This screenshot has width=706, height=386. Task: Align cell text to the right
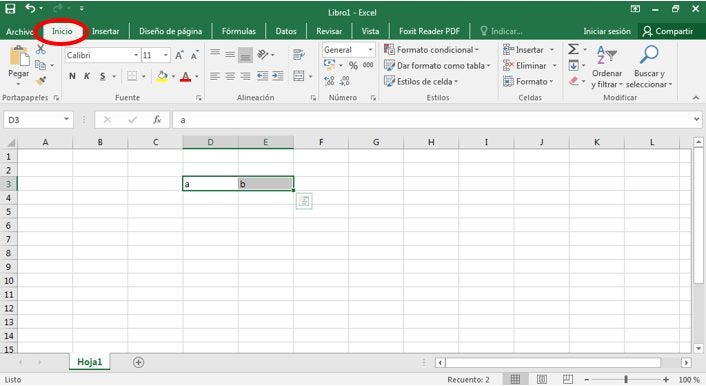(245, 76)
